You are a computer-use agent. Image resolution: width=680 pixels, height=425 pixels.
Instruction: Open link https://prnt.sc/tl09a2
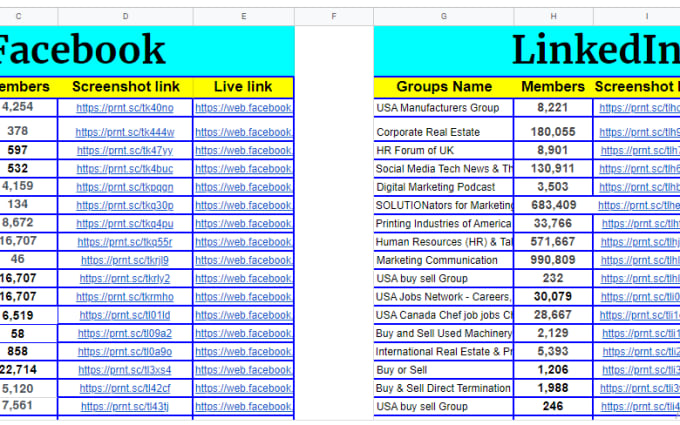[x=125, y=333]
